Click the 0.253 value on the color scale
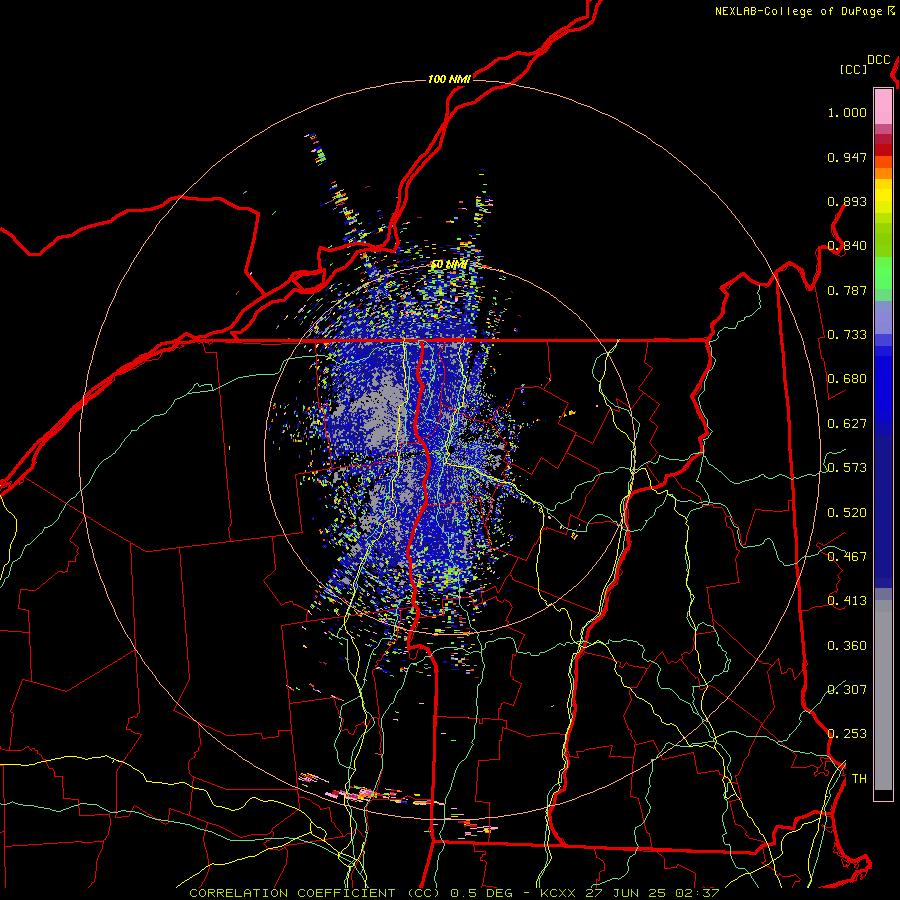This screenshot has width=900, height=900. 847,734
